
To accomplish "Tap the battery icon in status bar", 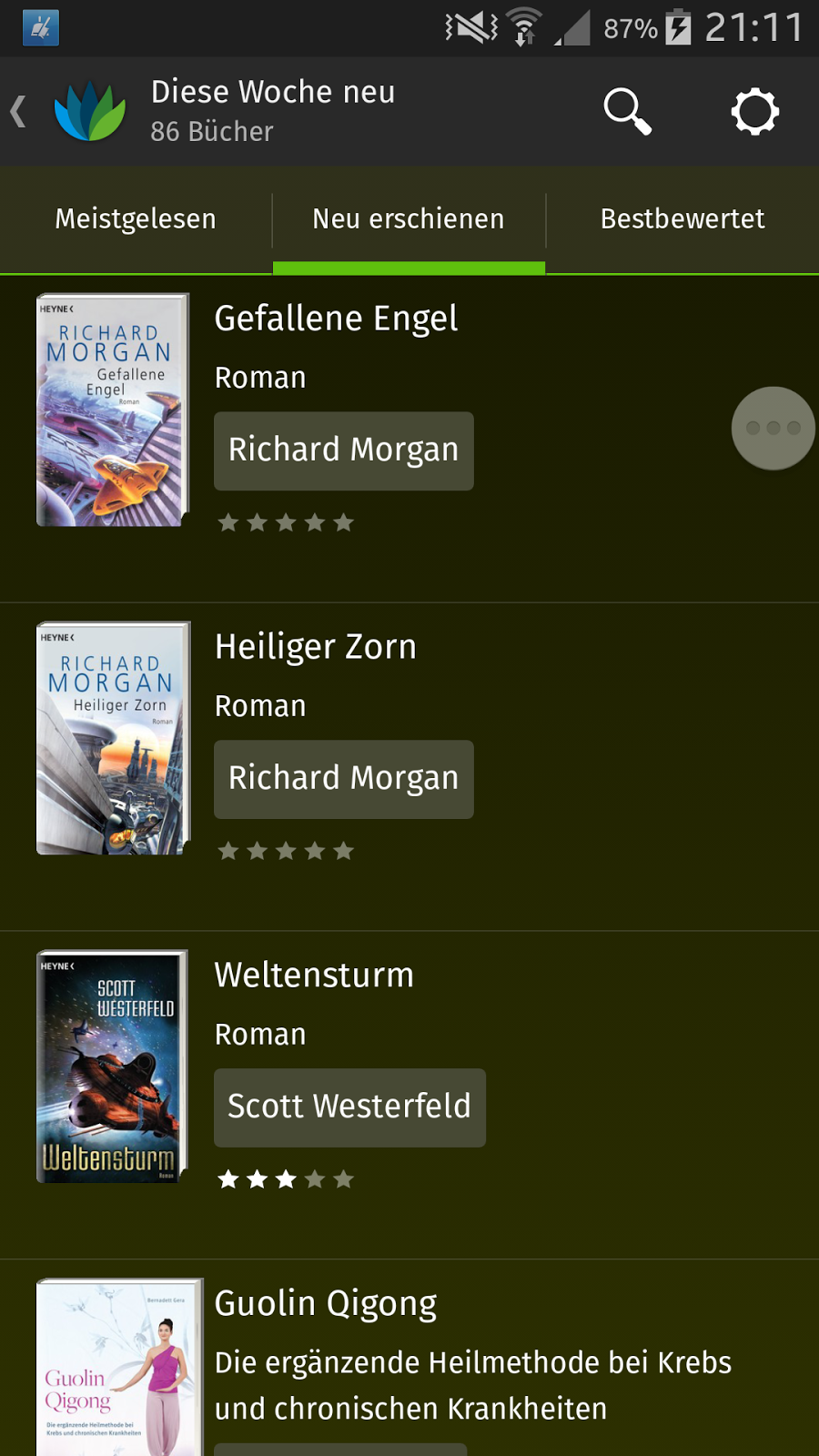I will [678, 27].
